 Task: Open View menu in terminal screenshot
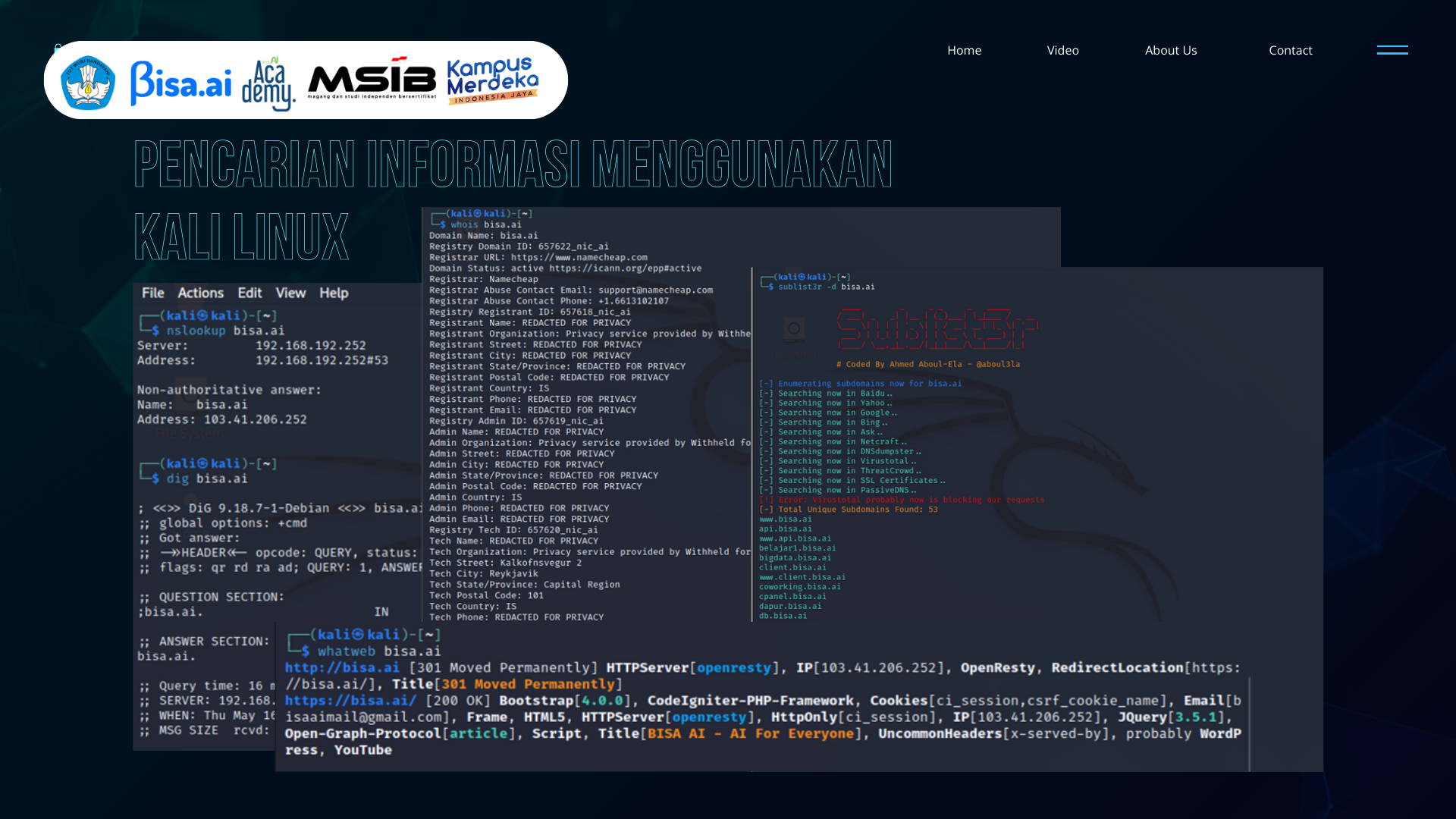pyautogui.click(x=290, y=293)
